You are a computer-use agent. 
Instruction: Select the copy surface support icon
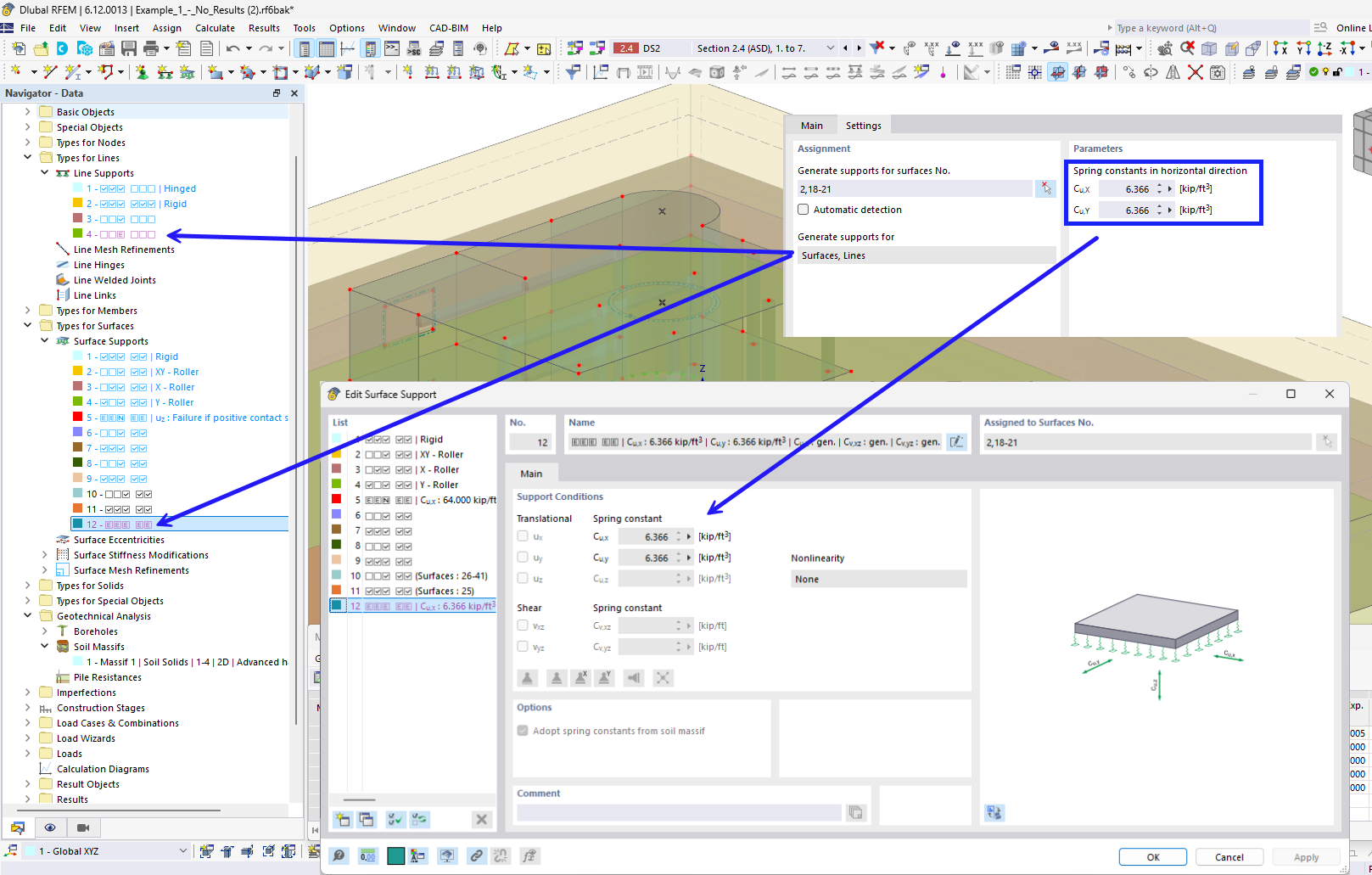[x=366, y=819]
